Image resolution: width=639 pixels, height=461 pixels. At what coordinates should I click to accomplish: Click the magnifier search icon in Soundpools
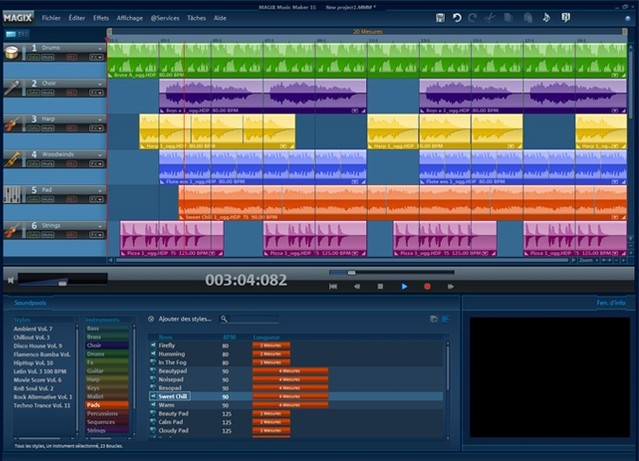[224, 319]
